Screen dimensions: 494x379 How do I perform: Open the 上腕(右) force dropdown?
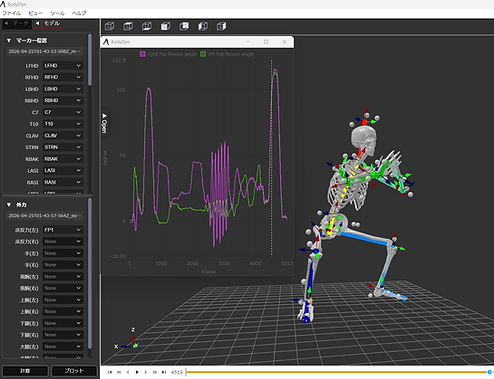coord(63,311)
